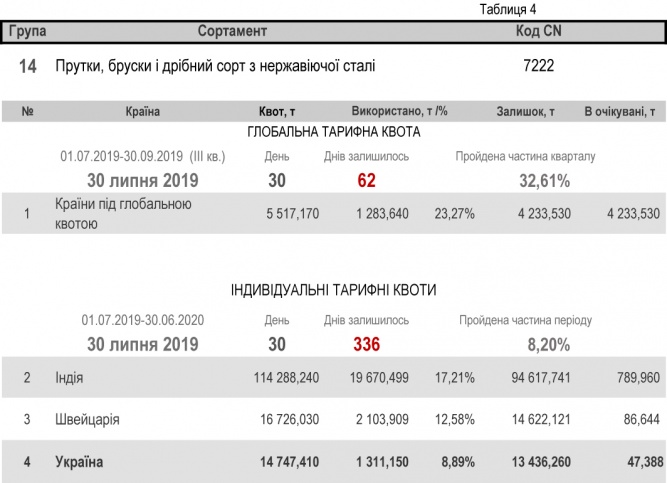Click the 32,61% quarter-elapsed value
667x483 pixels.
click(x=544, y=181)
